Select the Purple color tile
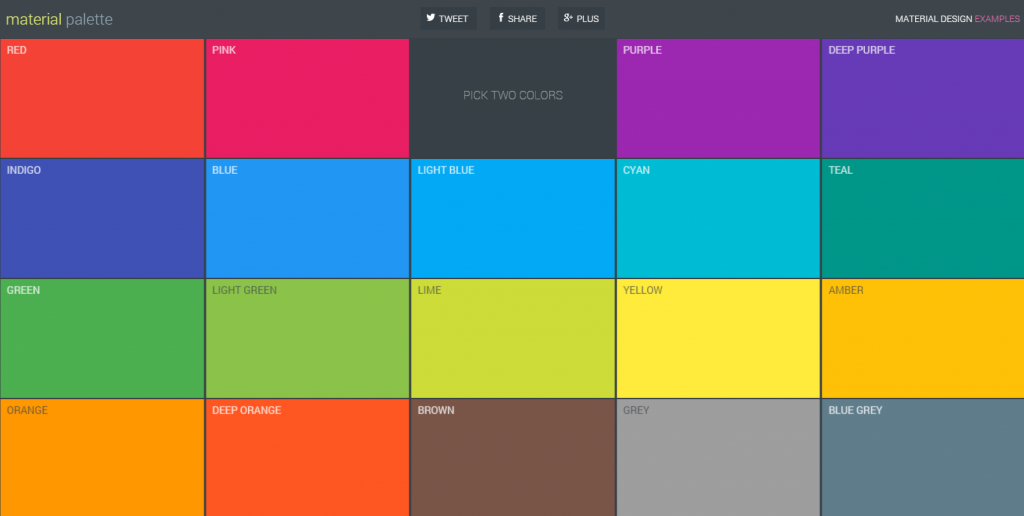 [718, 98]
